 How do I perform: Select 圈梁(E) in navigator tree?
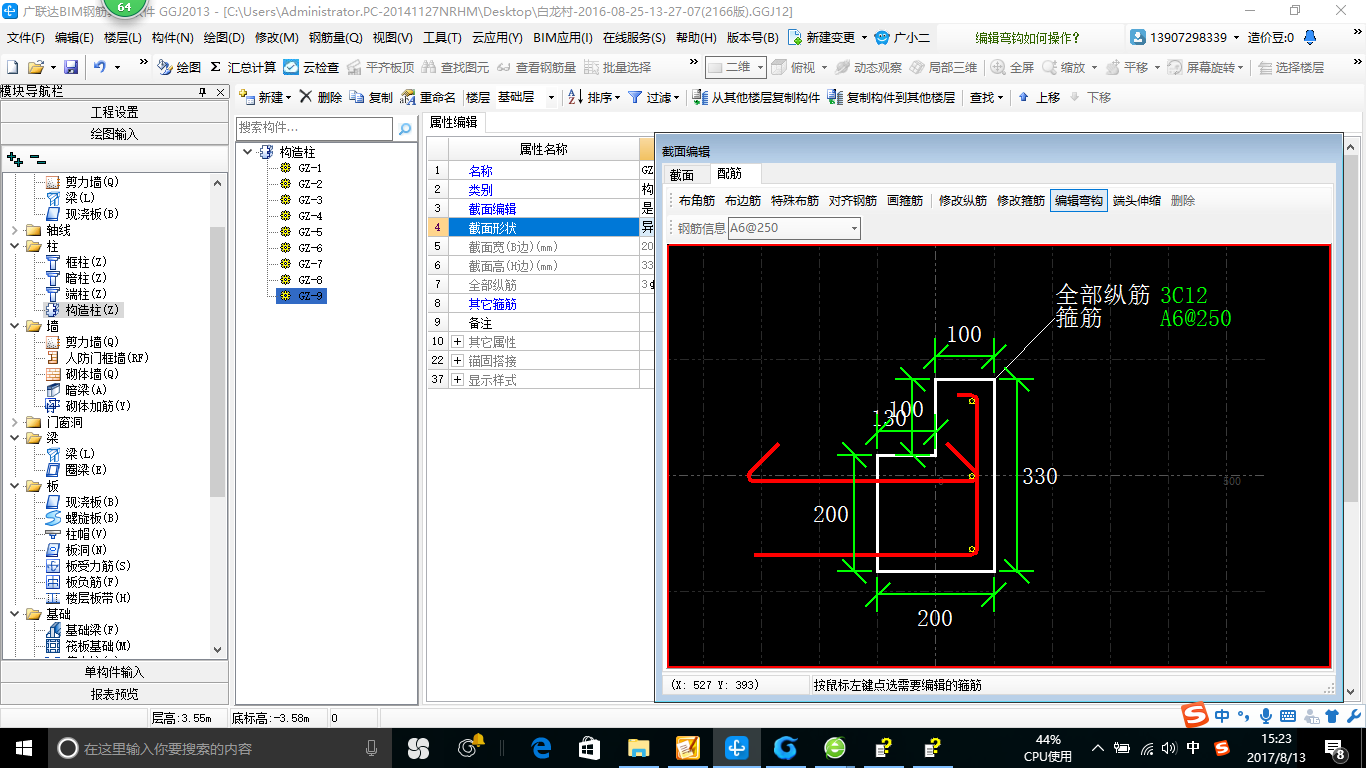click(x=86, y=470)
